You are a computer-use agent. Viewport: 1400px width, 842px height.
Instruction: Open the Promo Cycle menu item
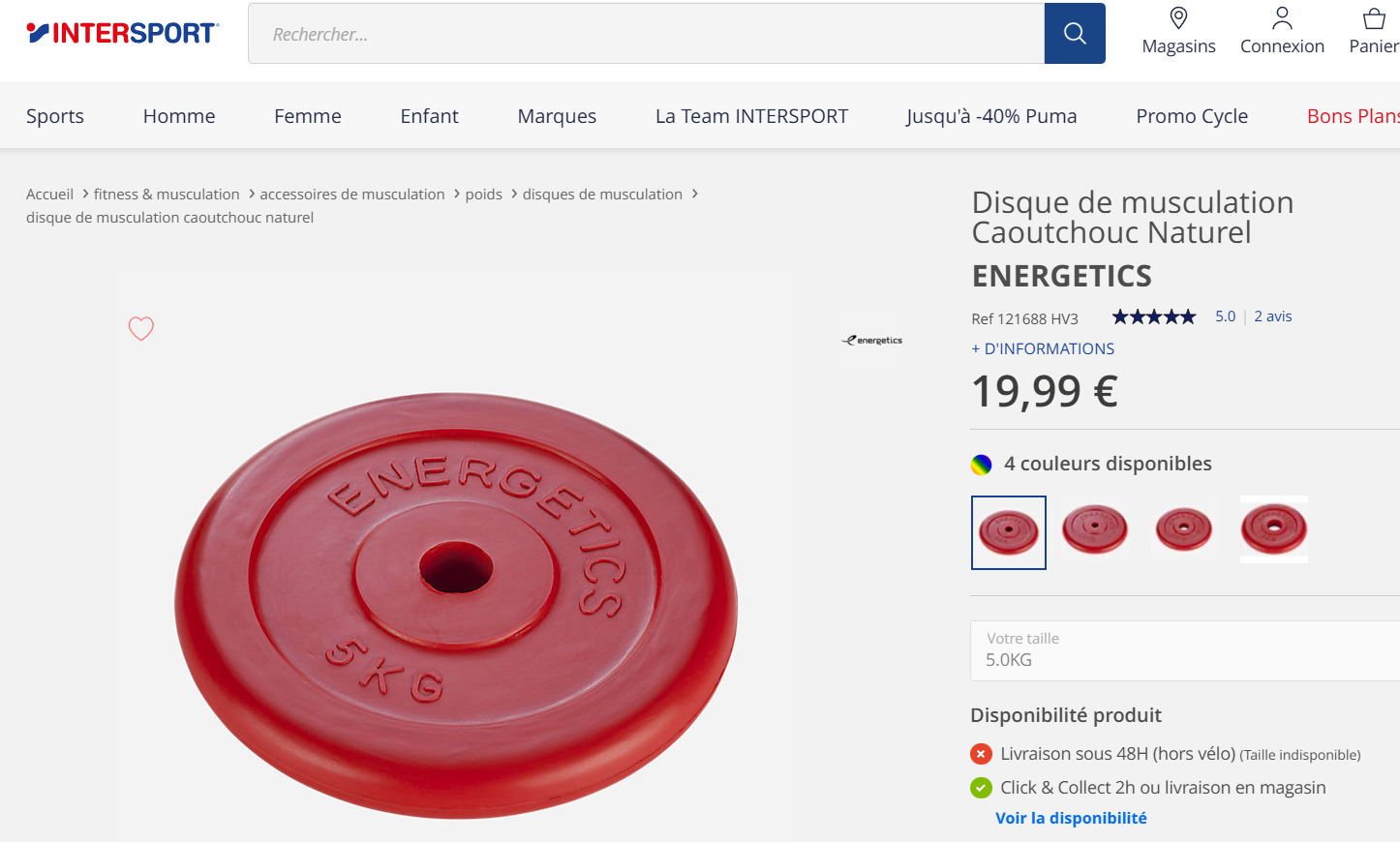tap(1192, 116)
